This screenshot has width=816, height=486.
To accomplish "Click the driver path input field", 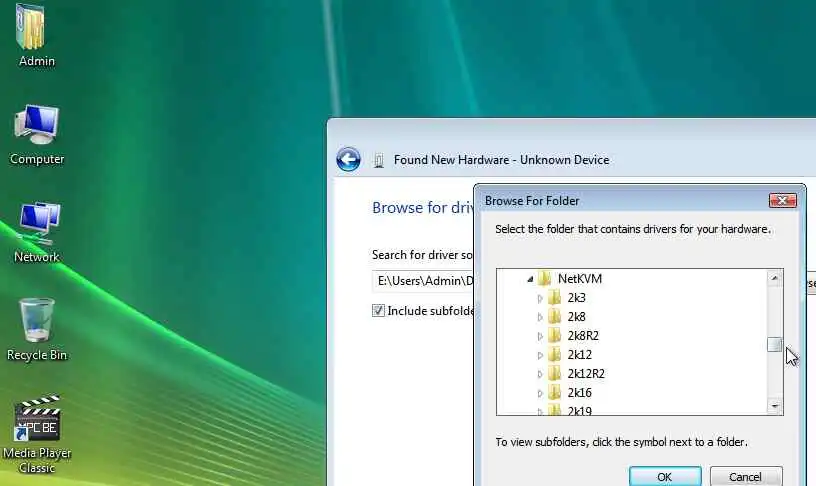I will [423, 281].
